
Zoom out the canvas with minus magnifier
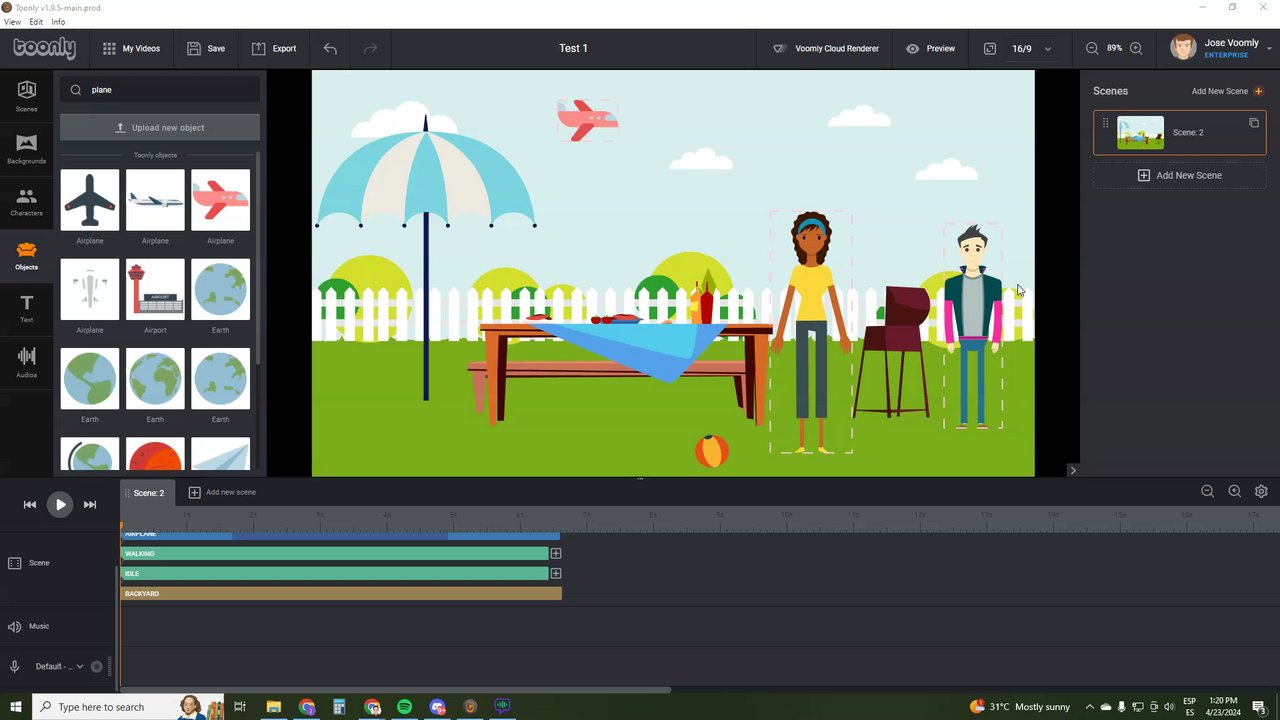tap(1092, 48)
